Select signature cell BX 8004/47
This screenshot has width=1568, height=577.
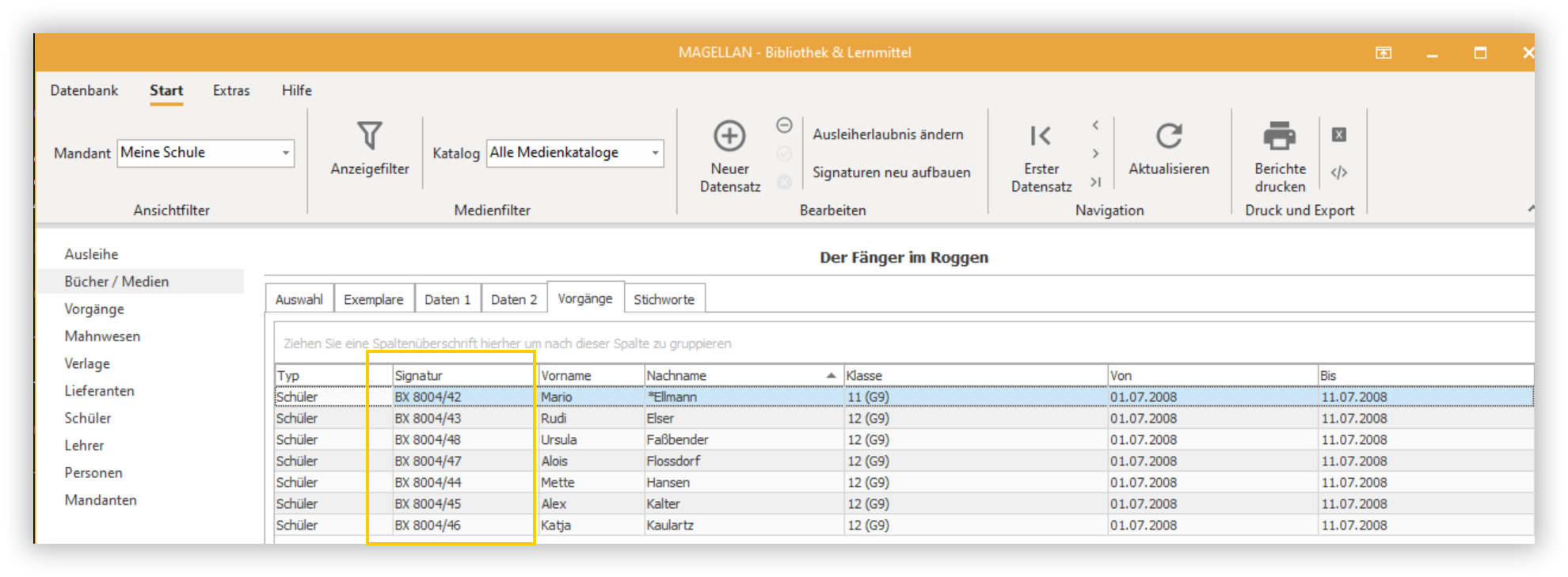pyautogui.click(x=466, y=461)
